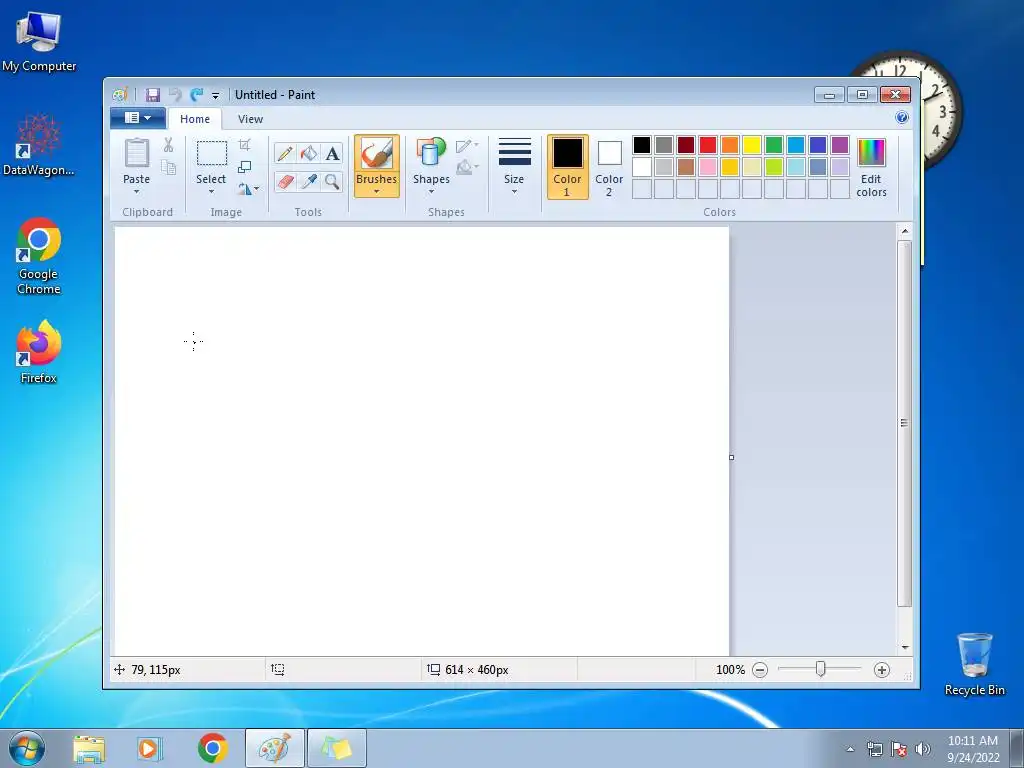The image size is (1024, 768).
Task: Click the vertical scrollbar down arrow
Action: tap(905, 647)
